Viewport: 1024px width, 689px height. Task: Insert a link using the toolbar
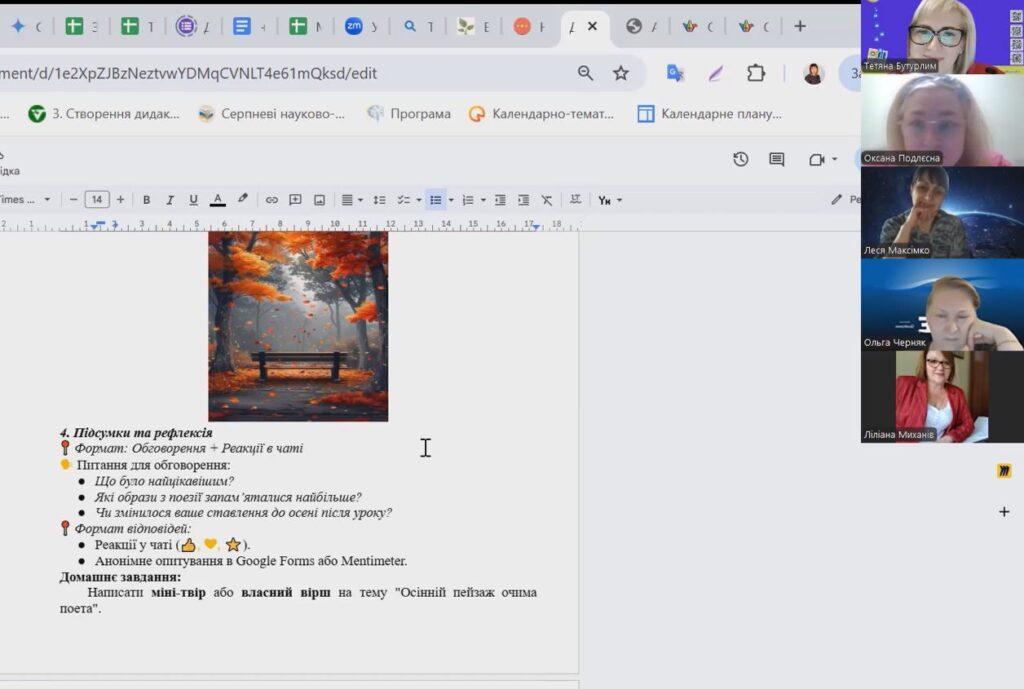pos(272,200)
